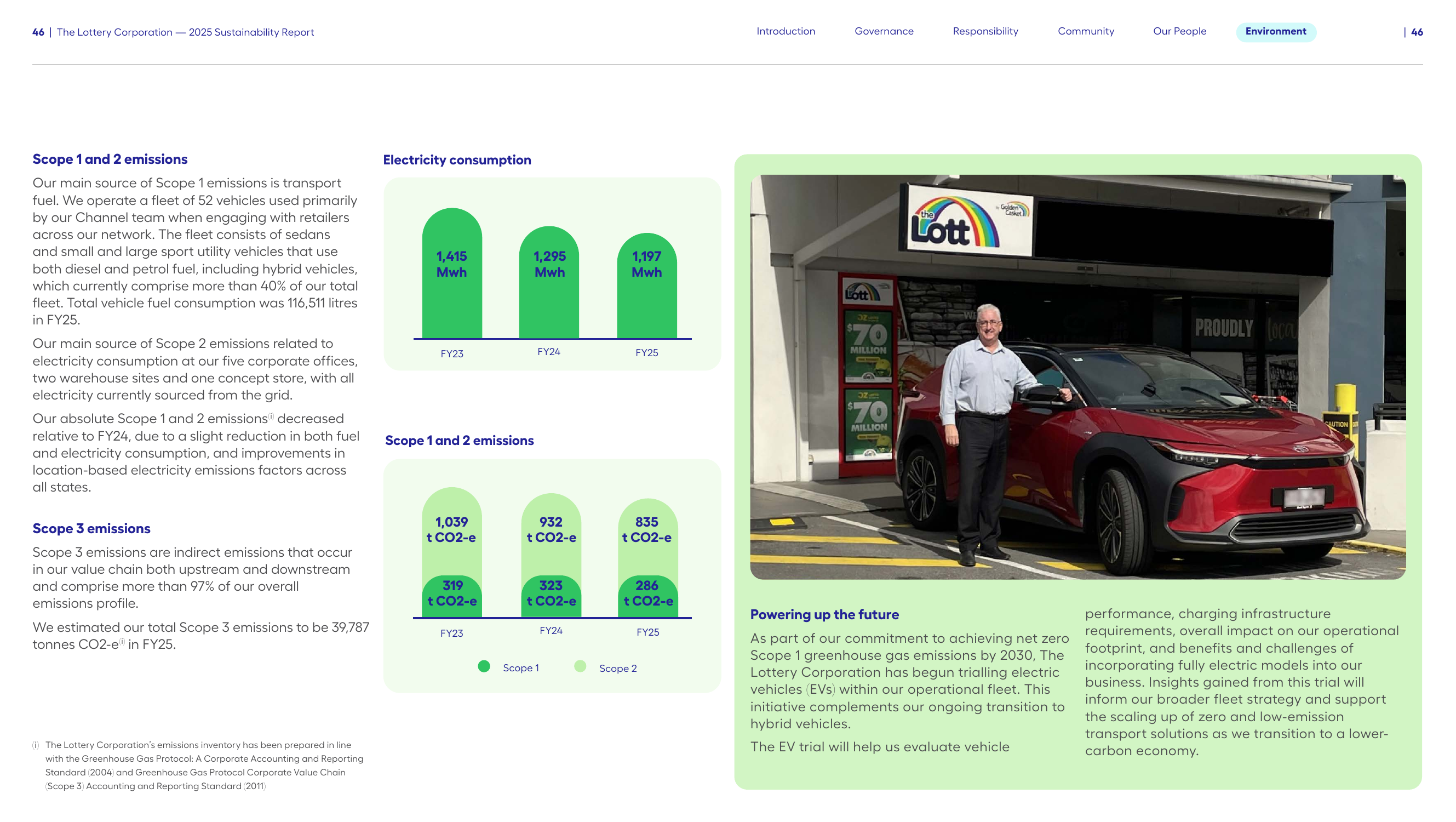Click the 1,039 t CO2-e value
The width and height of the screenshot is (1456, 822).
tap(451, 530)
